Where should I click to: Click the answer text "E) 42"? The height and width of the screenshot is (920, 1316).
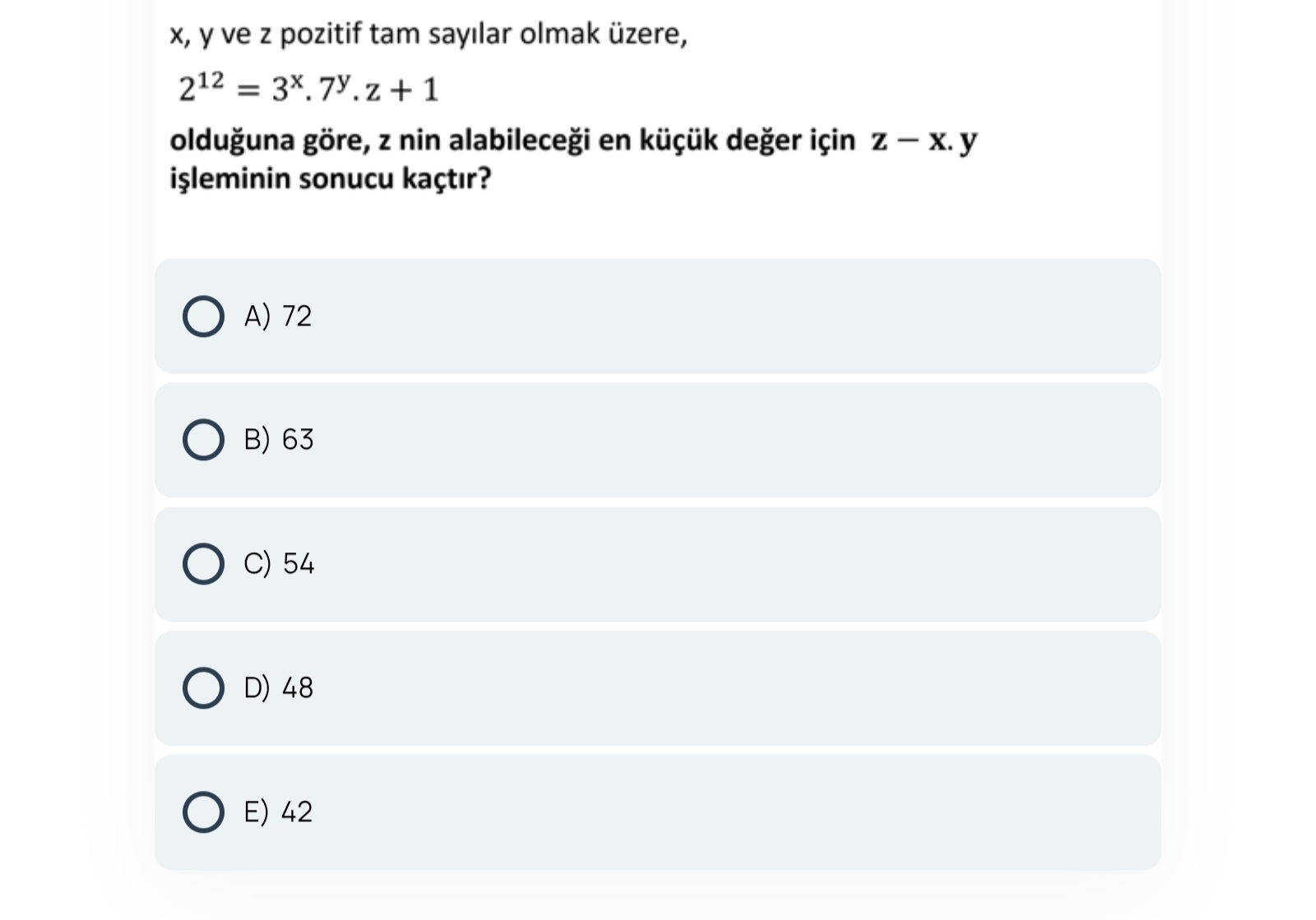coord(279,812)
